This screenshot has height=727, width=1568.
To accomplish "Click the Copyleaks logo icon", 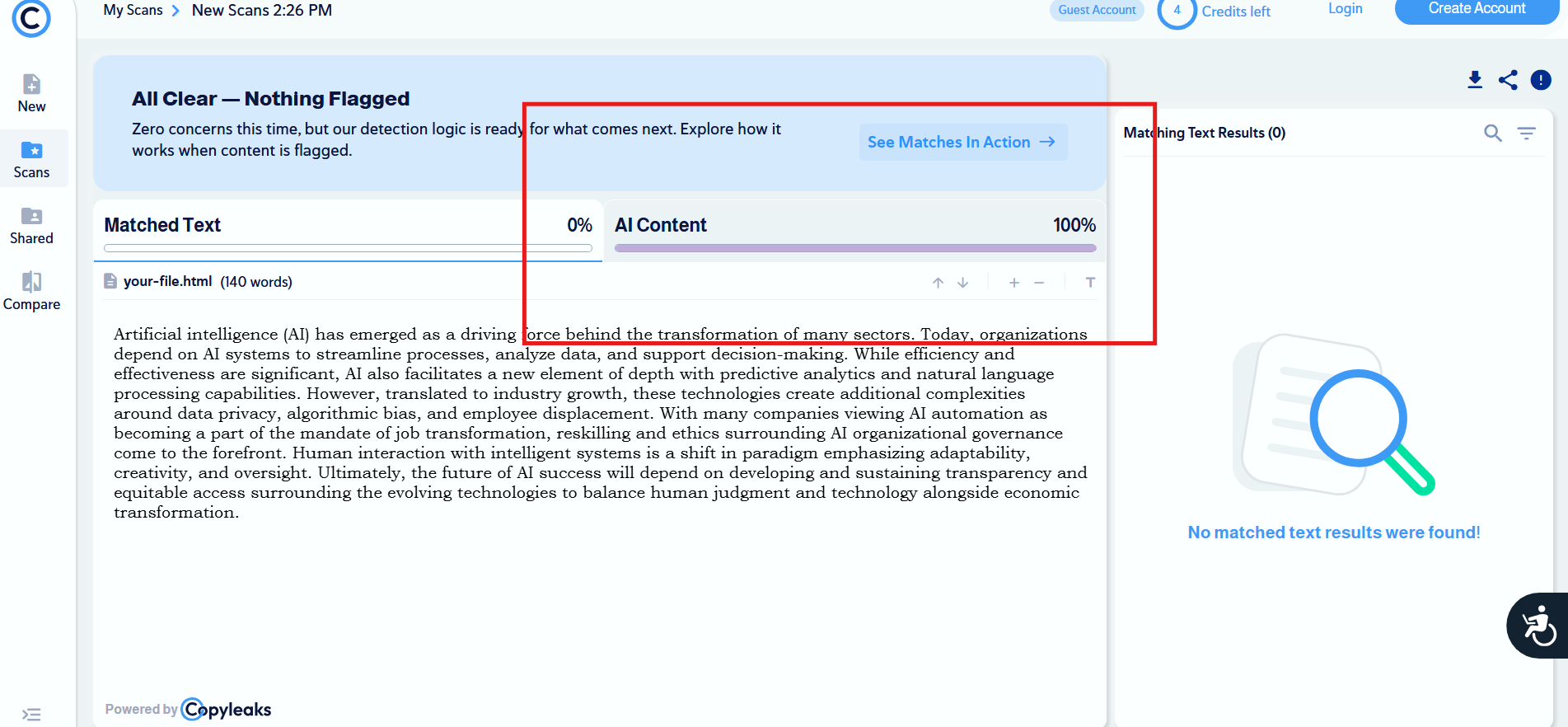I will (31, 18).
